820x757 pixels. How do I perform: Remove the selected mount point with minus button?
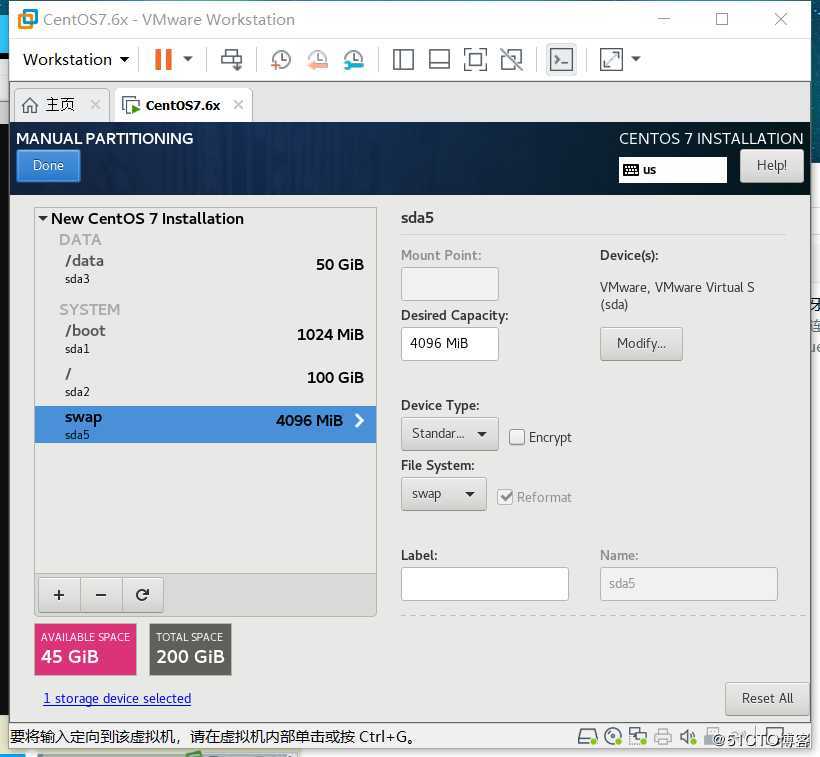[101, 595]
